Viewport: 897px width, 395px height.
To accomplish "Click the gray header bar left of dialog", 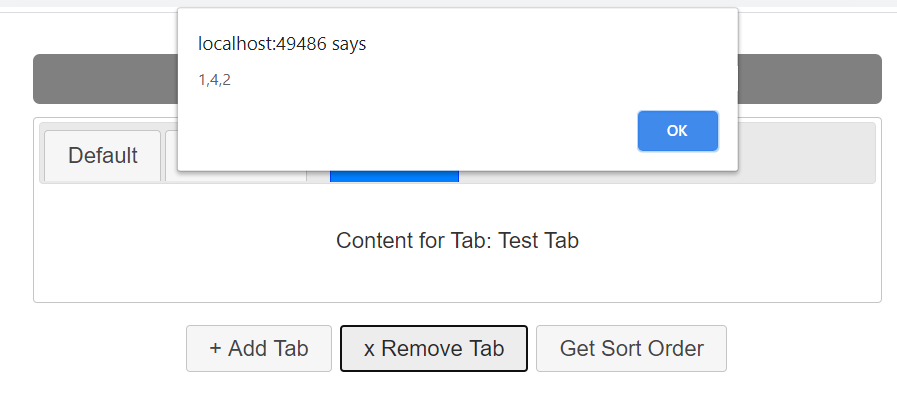I will point(105,79).
